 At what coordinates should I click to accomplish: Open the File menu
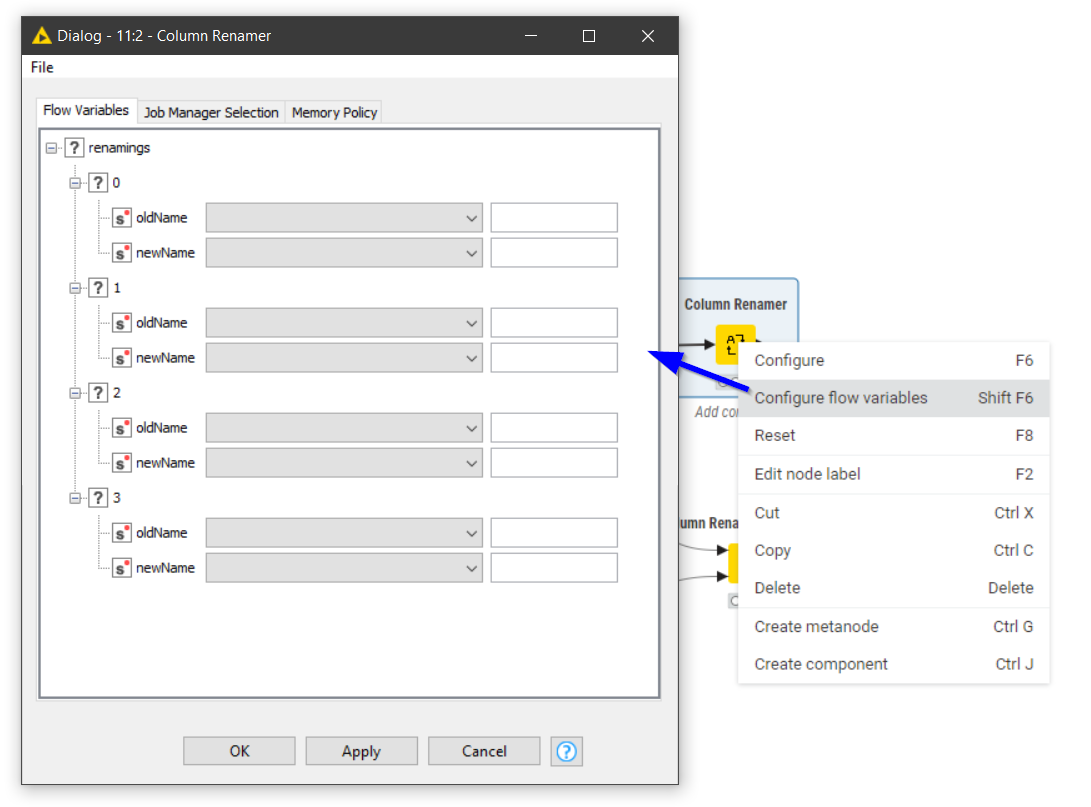click(x=42, y=67)
